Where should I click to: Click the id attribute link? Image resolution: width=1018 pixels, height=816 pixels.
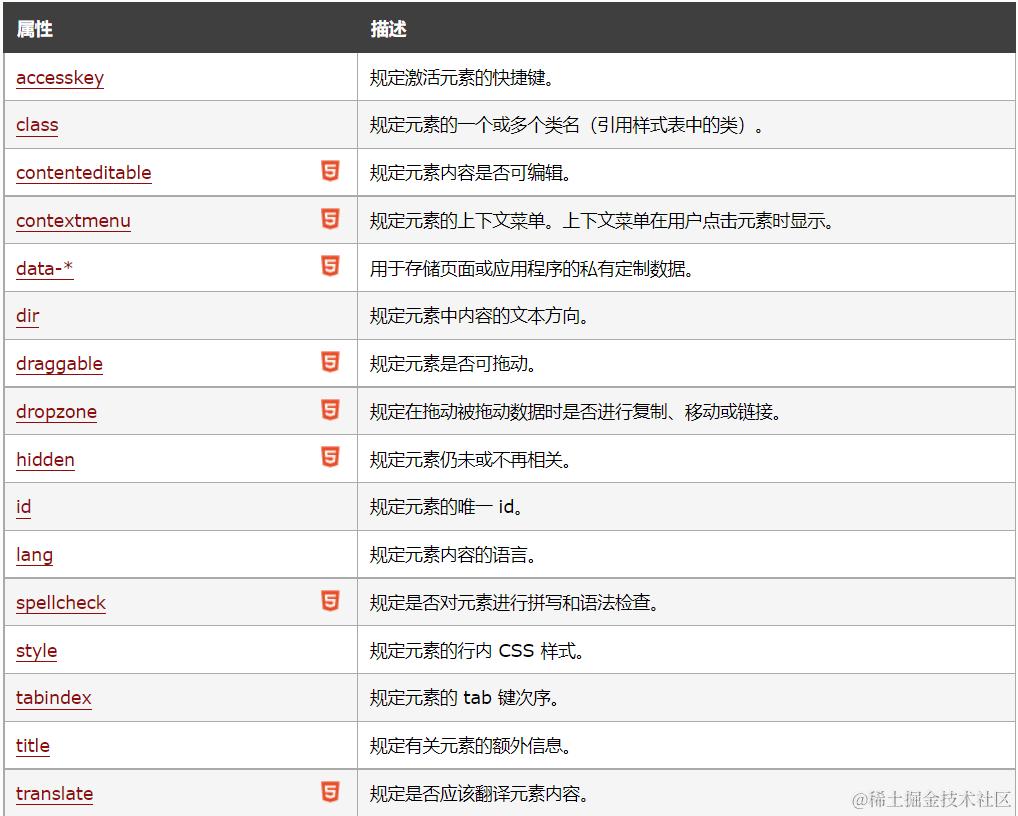click(x=23, y=508)
